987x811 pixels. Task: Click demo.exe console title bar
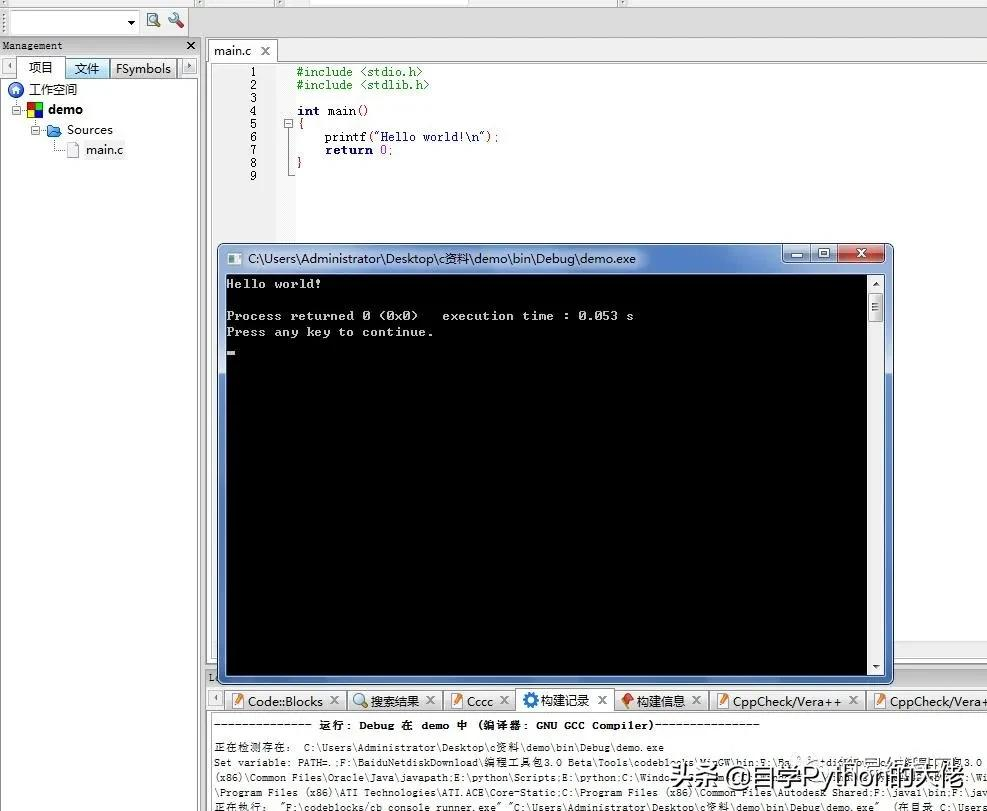[441, 259]
